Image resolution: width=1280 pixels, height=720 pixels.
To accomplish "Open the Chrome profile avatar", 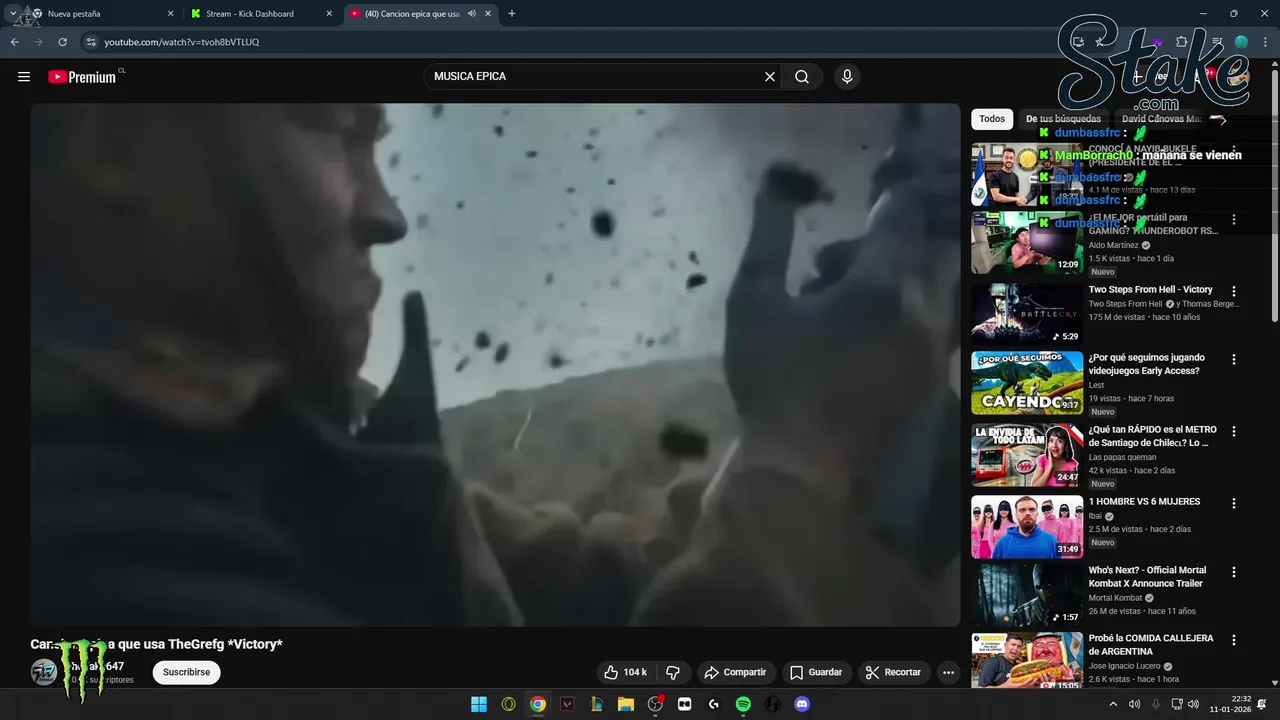I will 1241,42.
